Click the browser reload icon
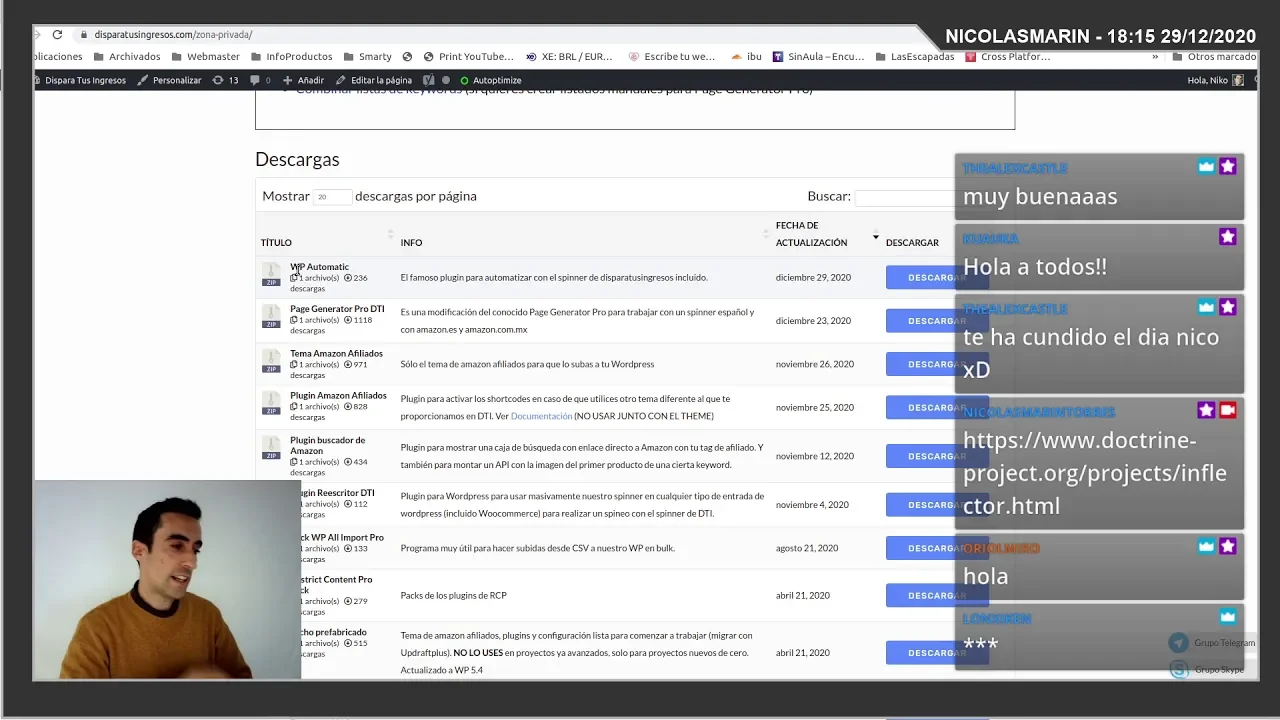This screenshot has height=720, width=1280. pos(57,35)
